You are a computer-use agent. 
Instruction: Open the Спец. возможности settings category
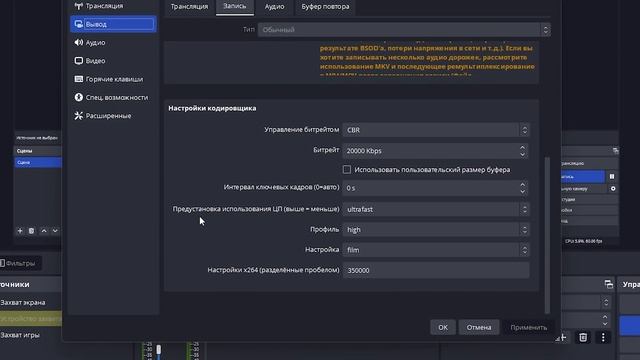click(113, 97)
